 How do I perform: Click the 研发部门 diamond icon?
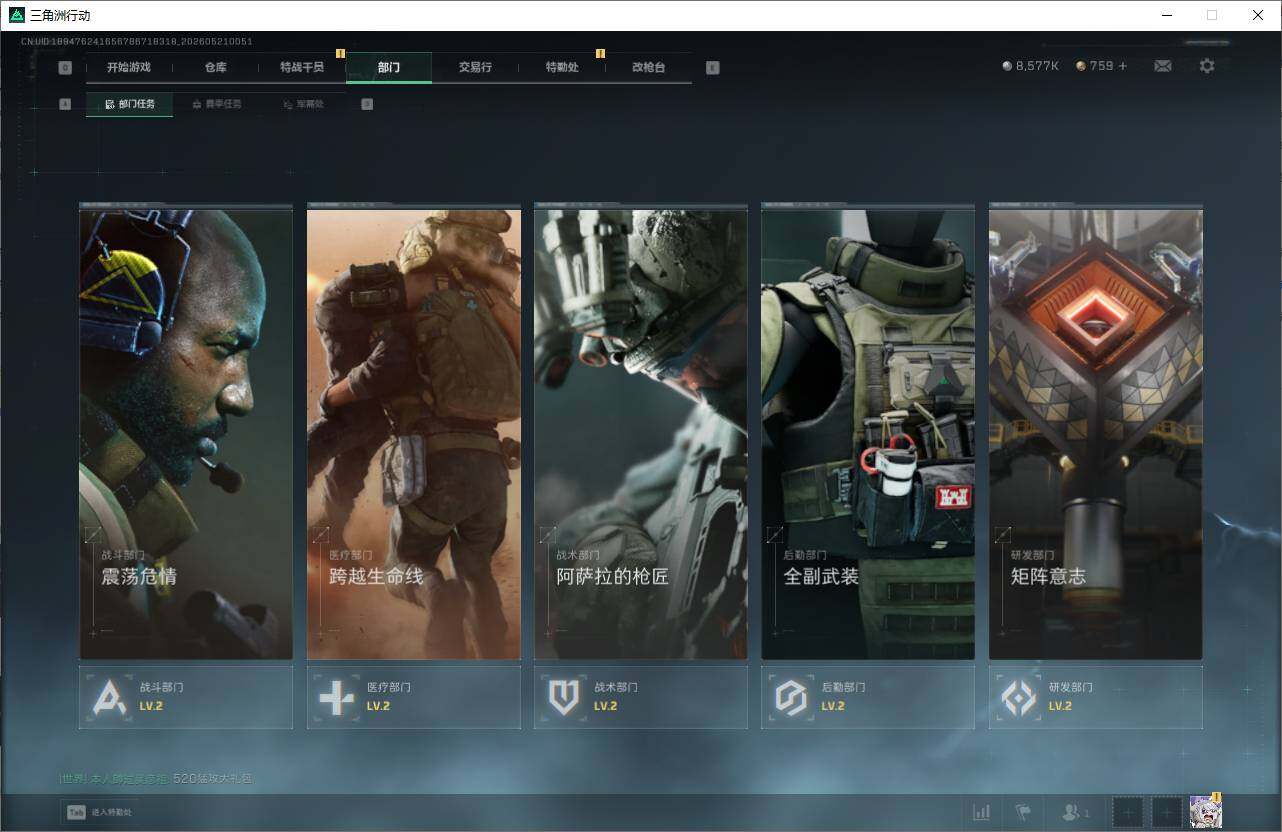pos(1019,697)
